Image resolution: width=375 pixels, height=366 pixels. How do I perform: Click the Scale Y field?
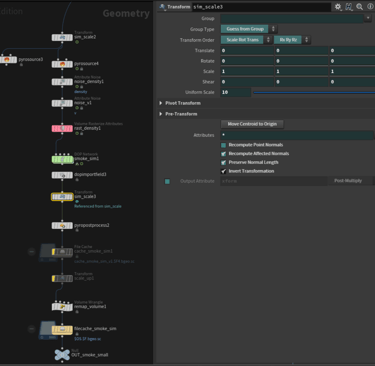click(301, 71)
